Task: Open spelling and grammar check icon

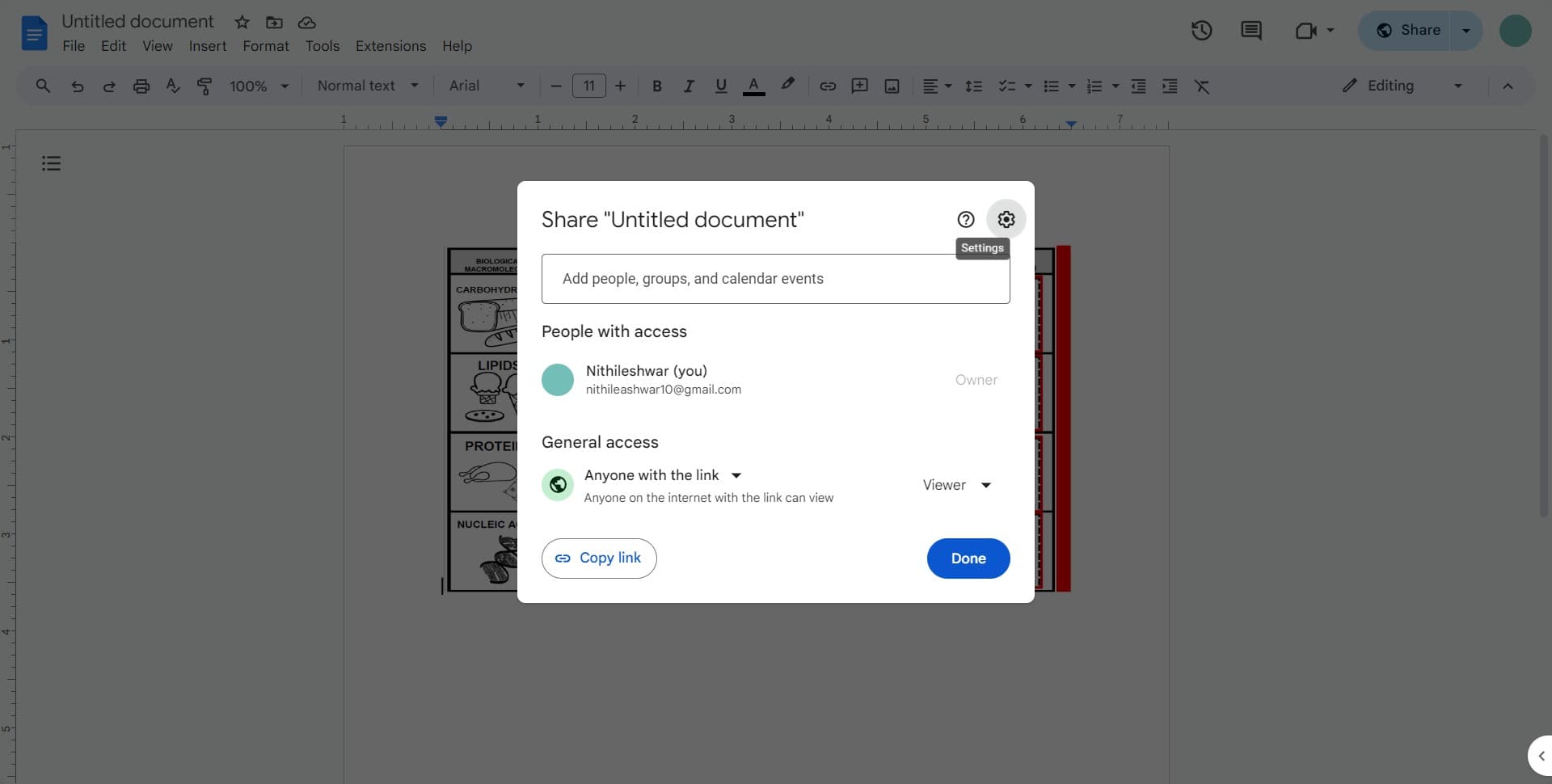Action: point(172,86)
